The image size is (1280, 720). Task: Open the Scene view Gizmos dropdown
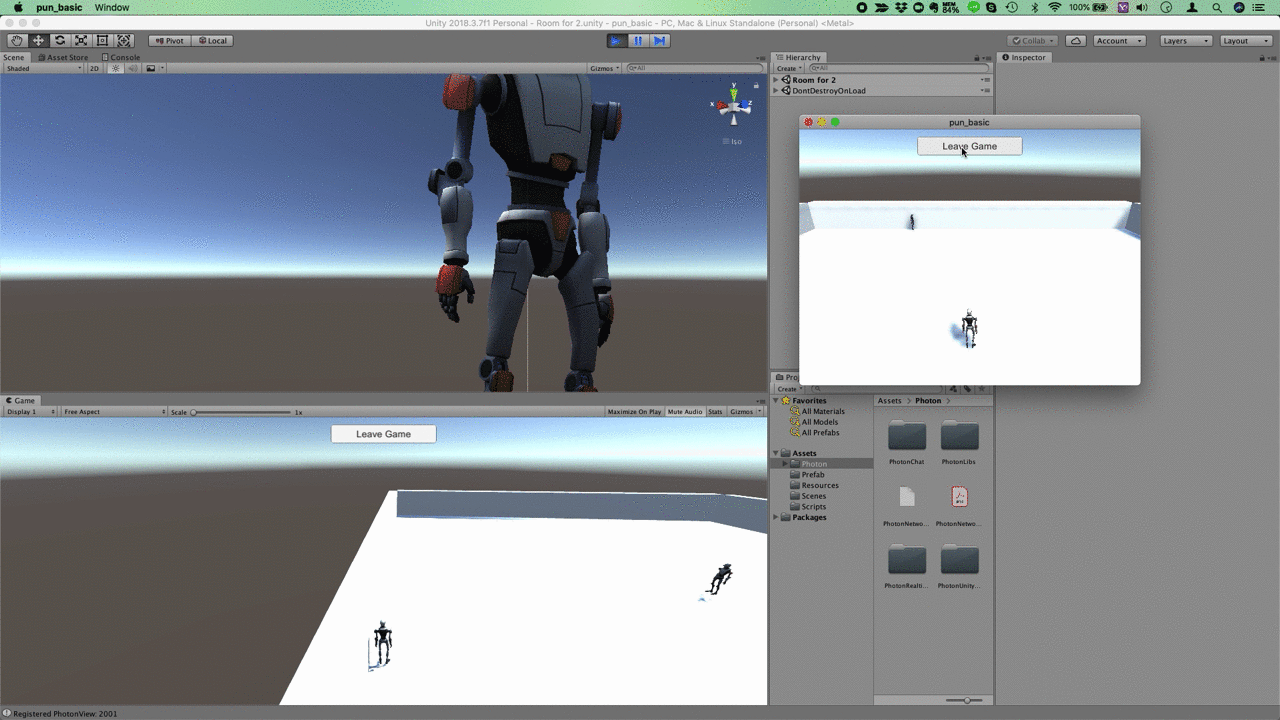605,68
